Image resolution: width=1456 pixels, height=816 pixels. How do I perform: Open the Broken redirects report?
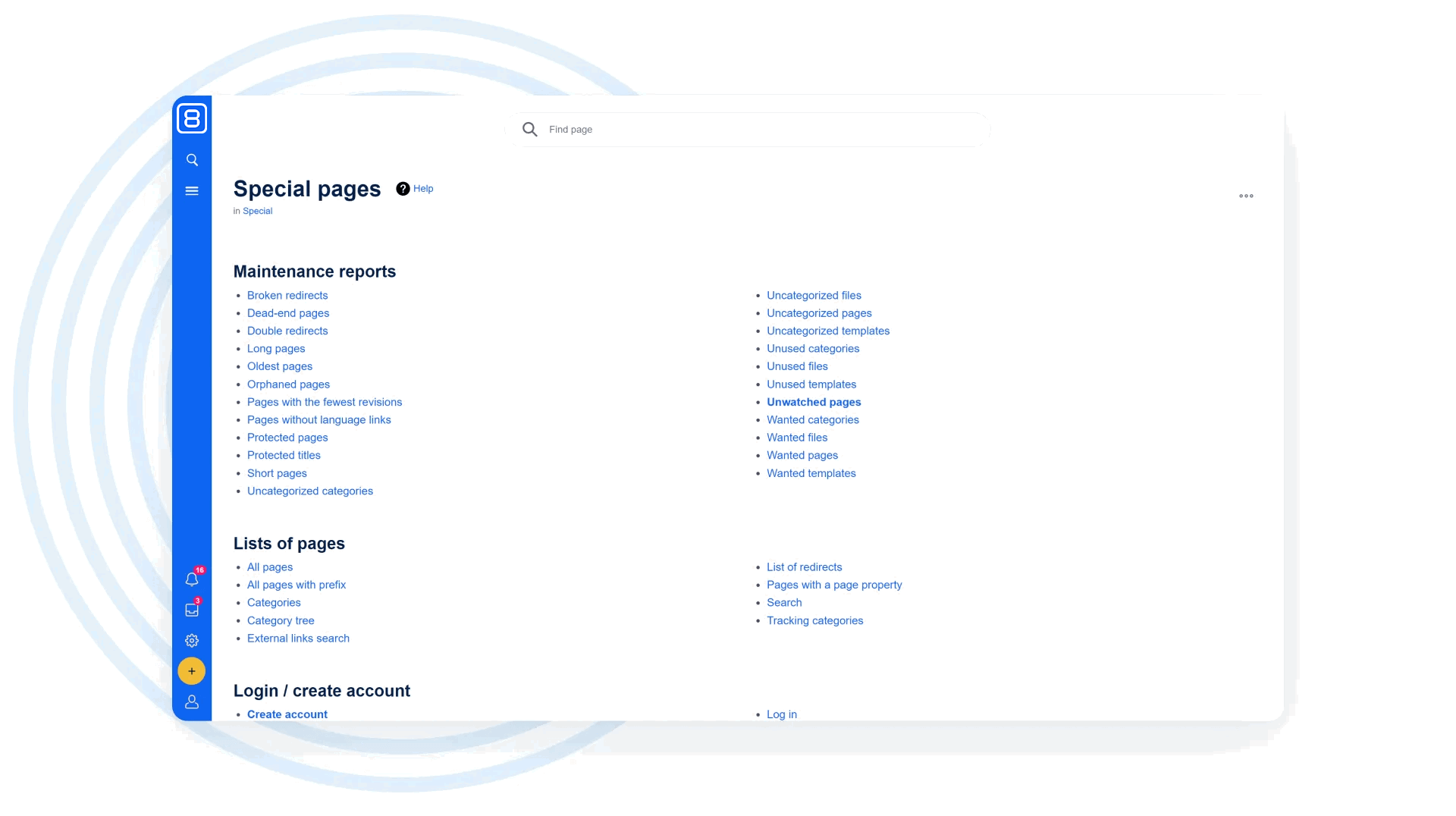pos(287,296)
